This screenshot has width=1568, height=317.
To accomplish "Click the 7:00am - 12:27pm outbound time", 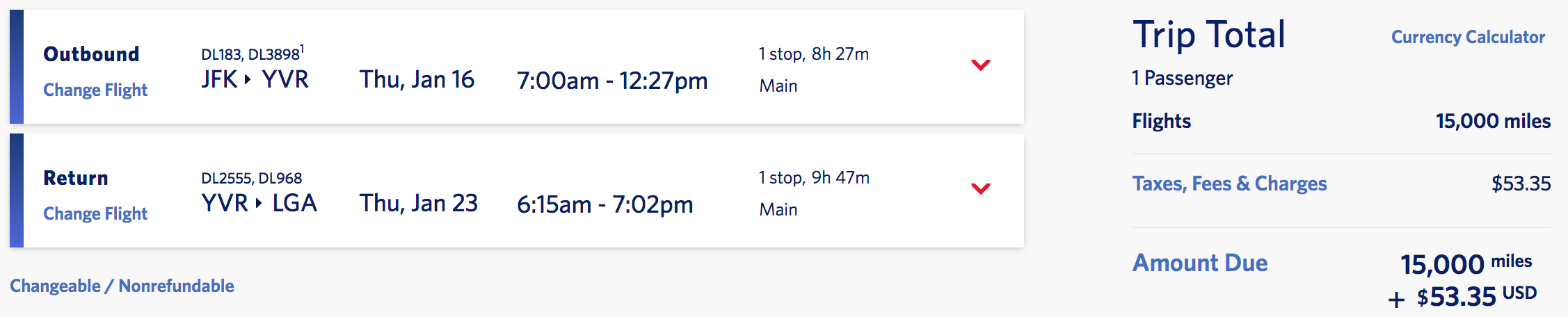I will click(612, 81).
